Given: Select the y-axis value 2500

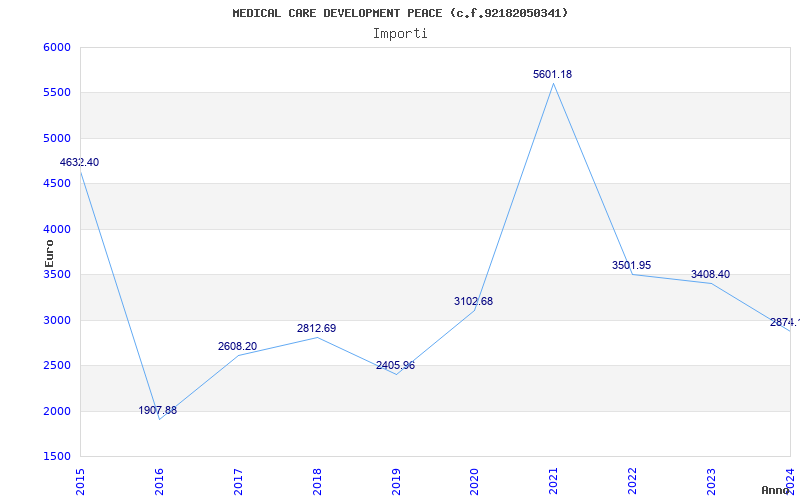Looking at the screenshot, I should [x=57, y=366].
